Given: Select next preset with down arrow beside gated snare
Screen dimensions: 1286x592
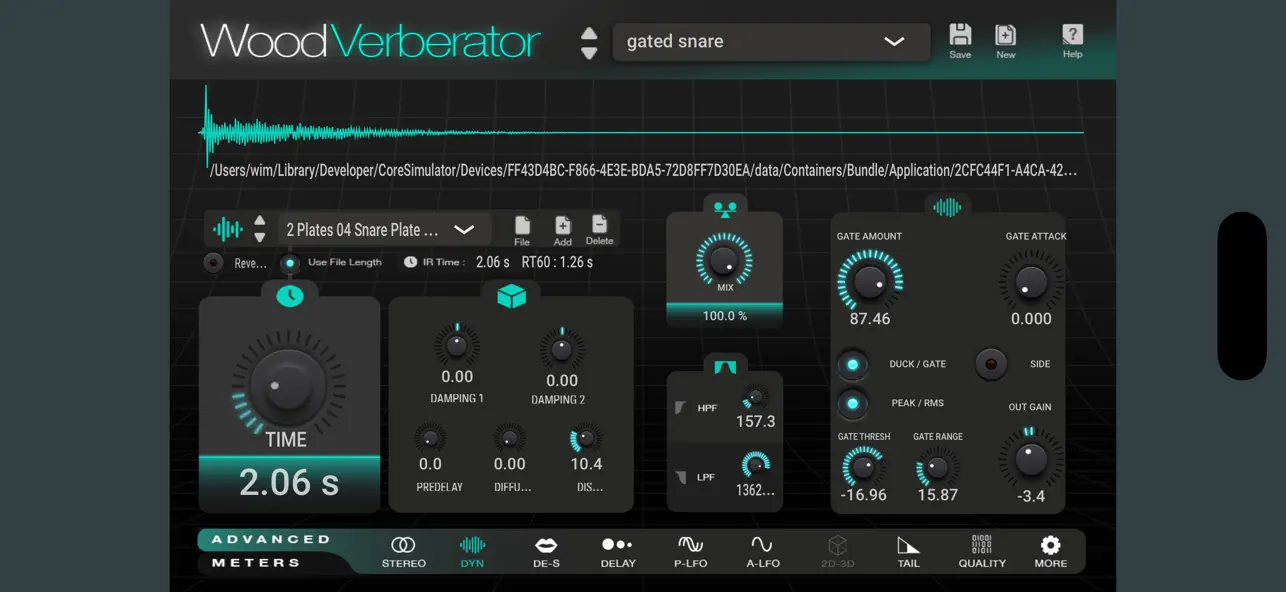Looking at the screenshot, I should pos(589,52).
